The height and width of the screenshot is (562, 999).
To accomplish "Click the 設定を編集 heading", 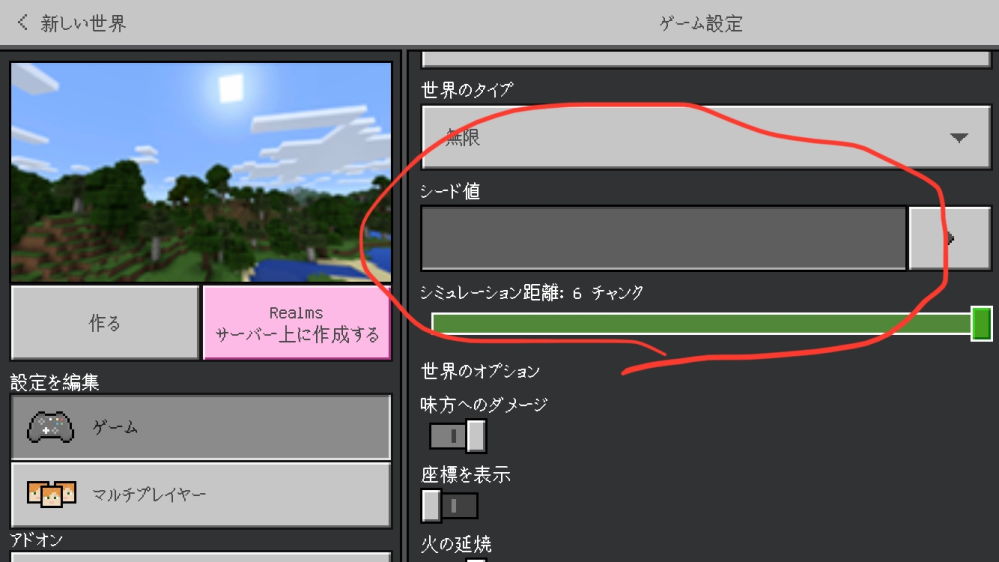I will (55, 382).
